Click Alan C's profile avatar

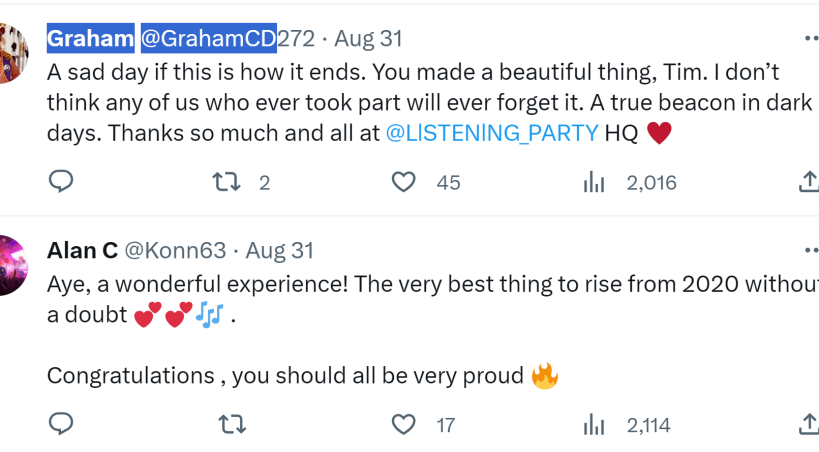click(12, 265)
